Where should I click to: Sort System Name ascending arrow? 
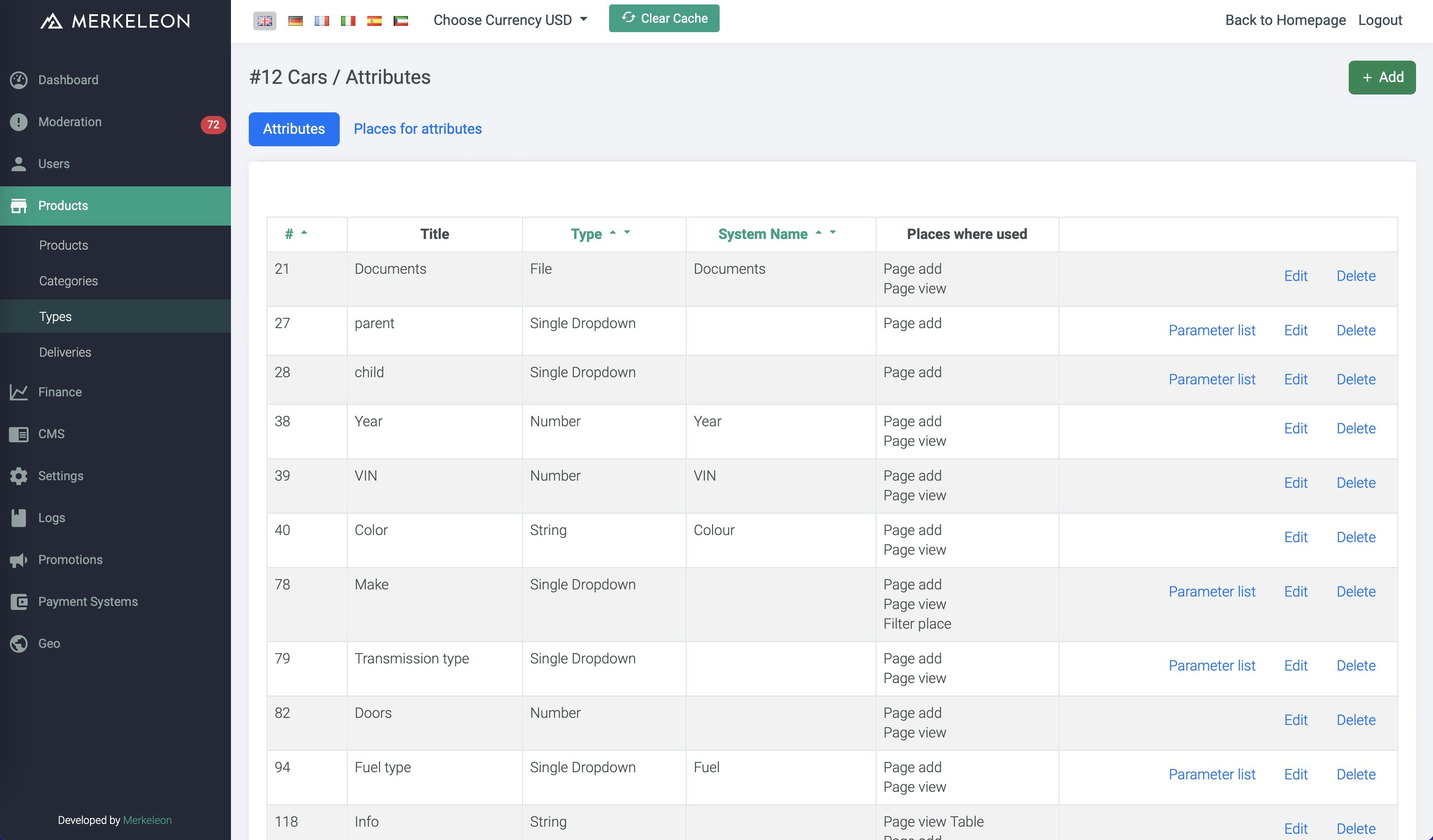819,232
